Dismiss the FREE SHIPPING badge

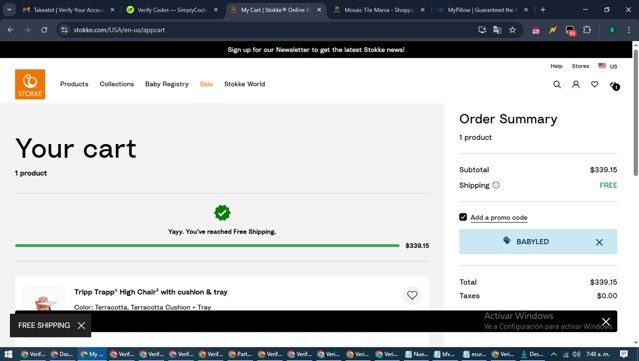(82, 325)
